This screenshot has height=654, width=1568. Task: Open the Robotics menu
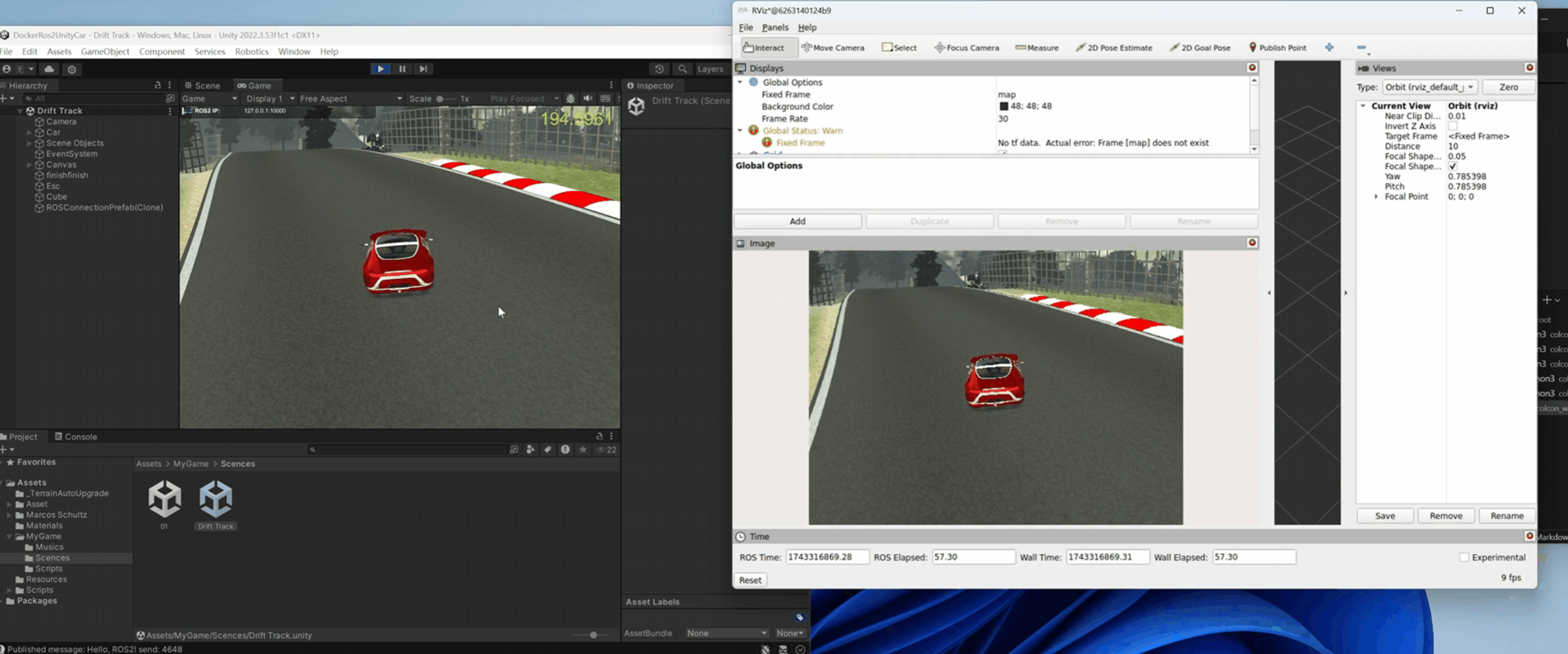coord(251,52)
